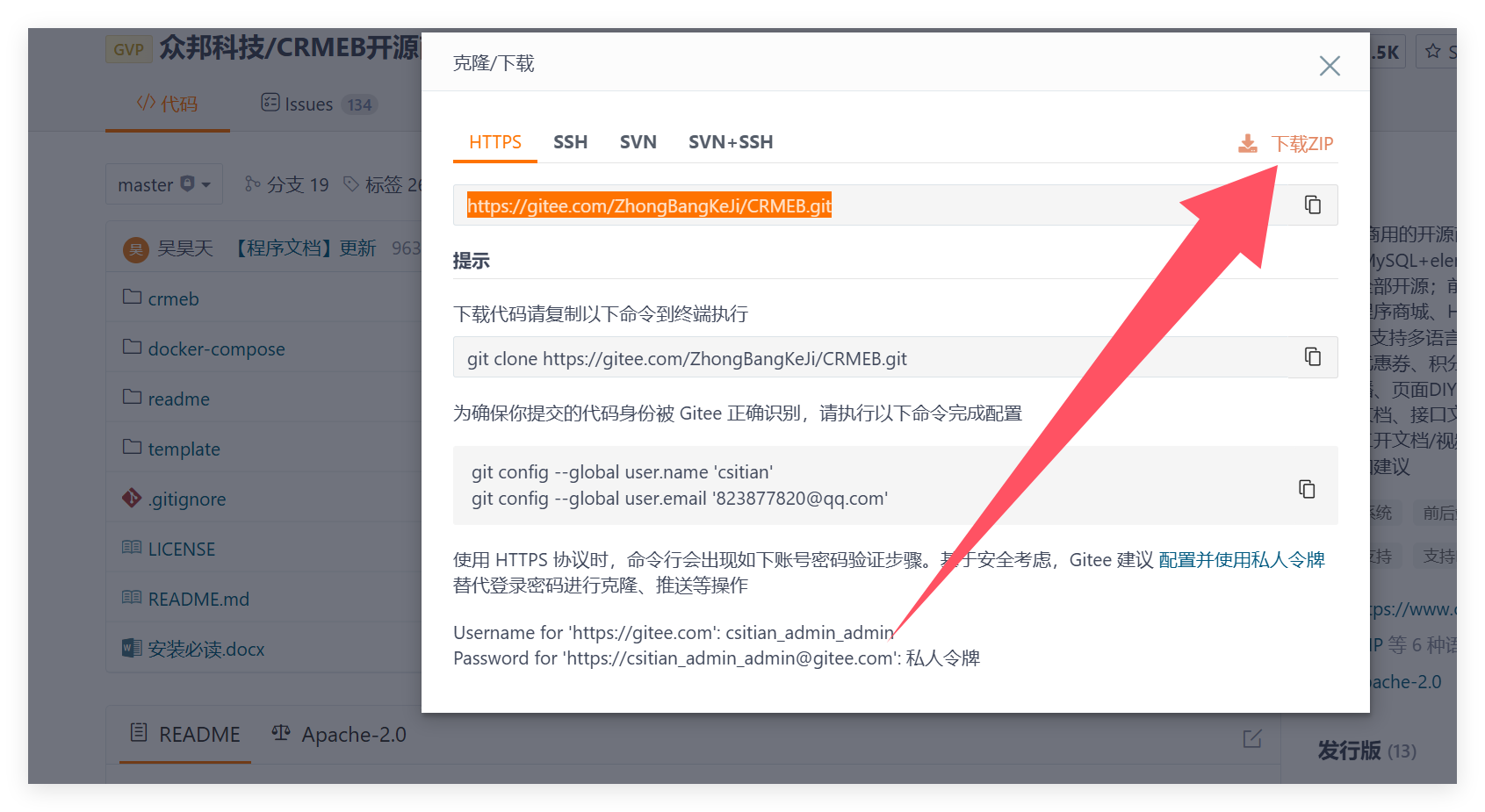Click the GVP badge
This screenshot has height=812, width=1485.
(x=129, y=49)
